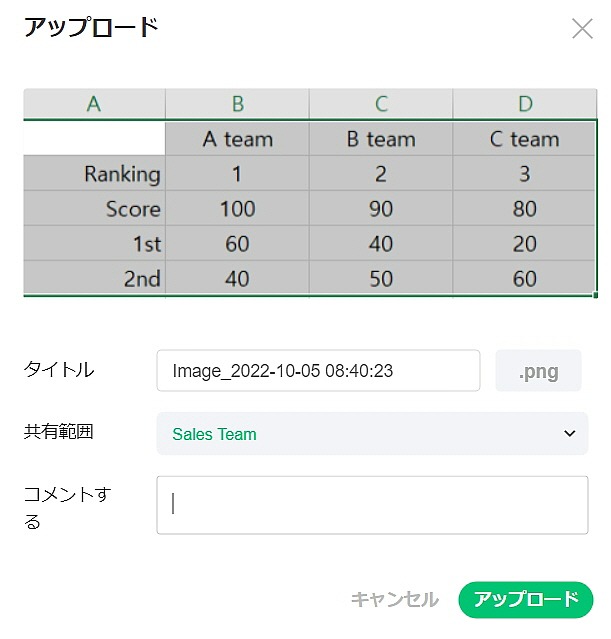Click column D header in preview
This screenshot has height=639, width=611.
(x=525, y=104)
